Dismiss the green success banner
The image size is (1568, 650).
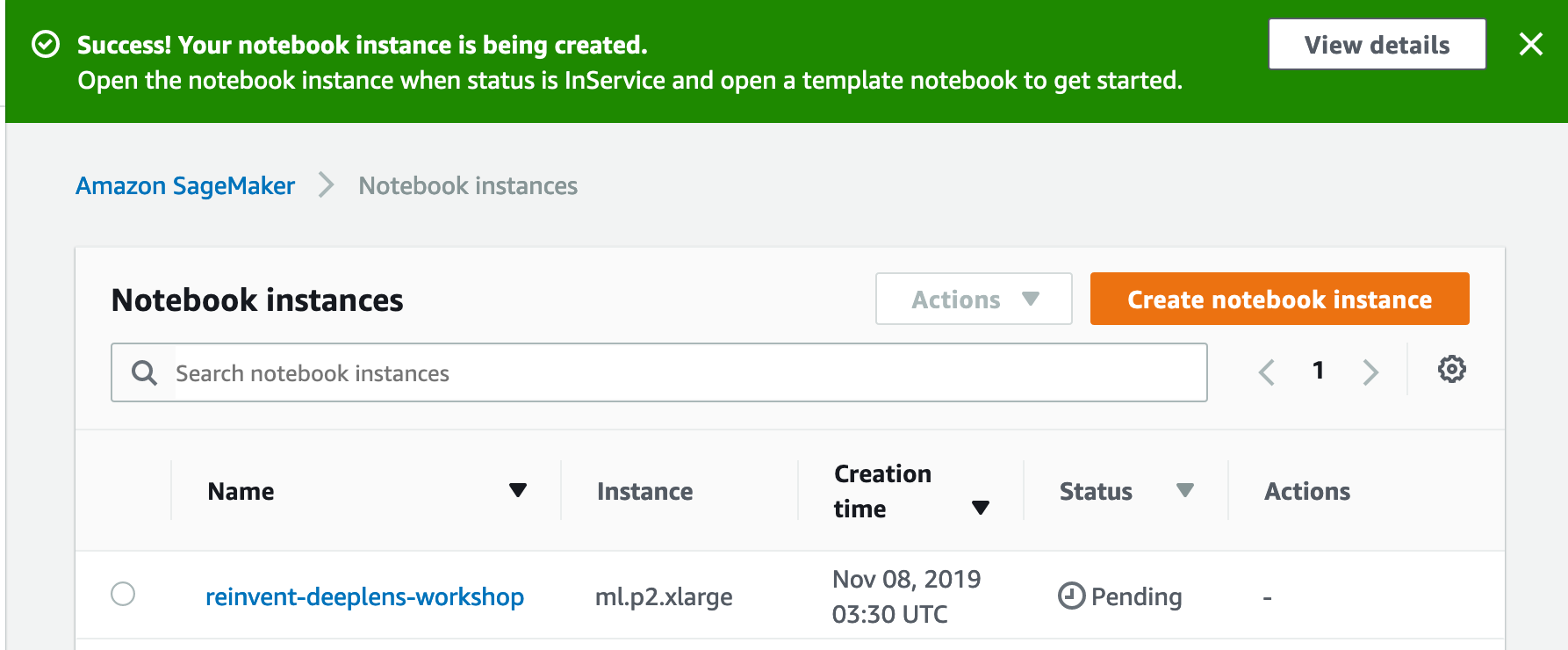pyautogui.click(x=1531, y=44)
